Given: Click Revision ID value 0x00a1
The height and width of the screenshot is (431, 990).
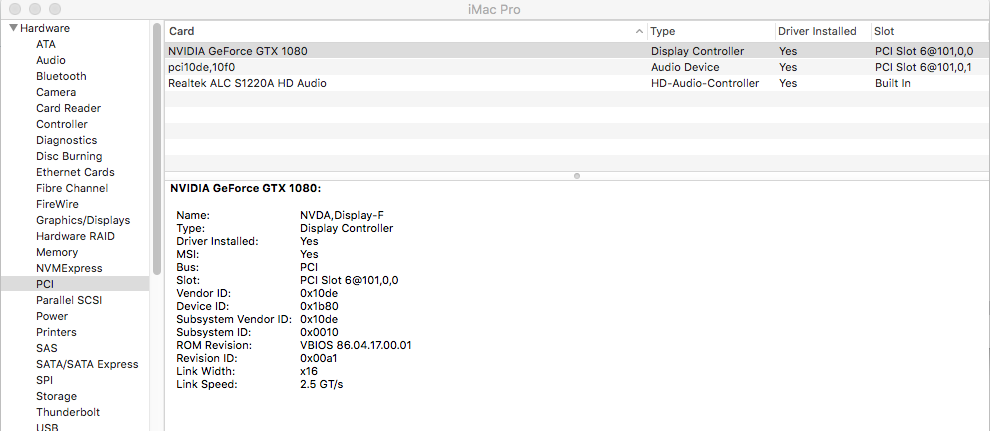Looking at the screenshot, I should (x=319, y=358).
